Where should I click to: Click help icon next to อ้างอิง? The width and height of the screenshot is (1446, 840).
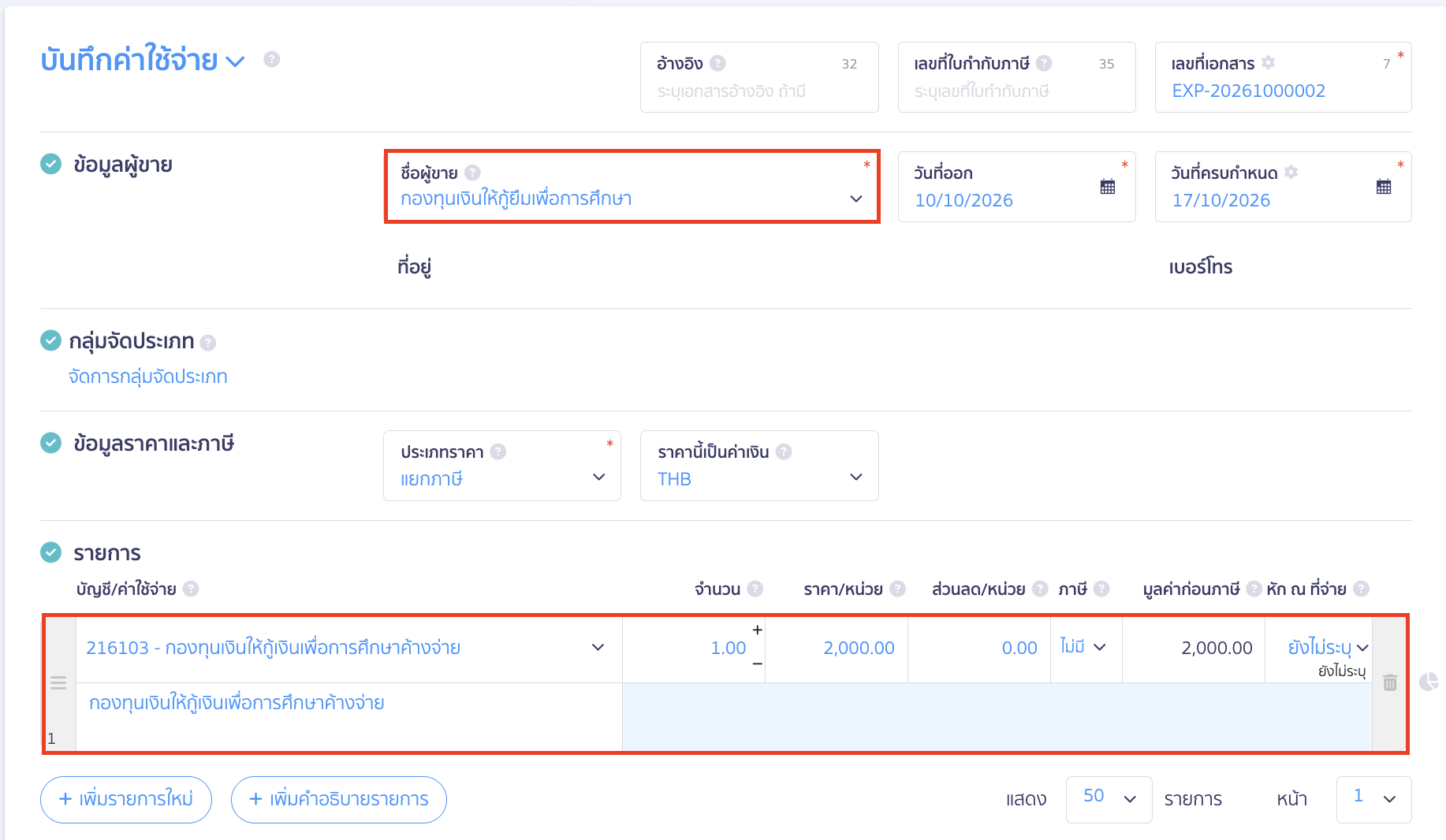click(x=717, y=63)
